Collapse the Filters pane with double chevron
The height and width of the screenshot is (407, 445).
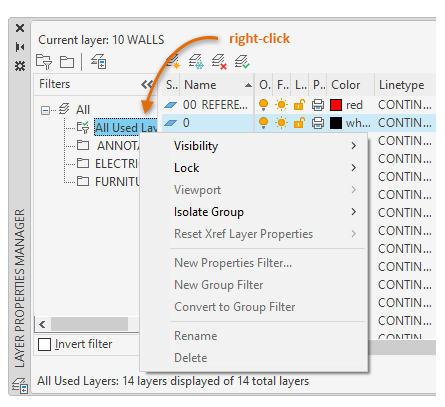coord(147,85)
